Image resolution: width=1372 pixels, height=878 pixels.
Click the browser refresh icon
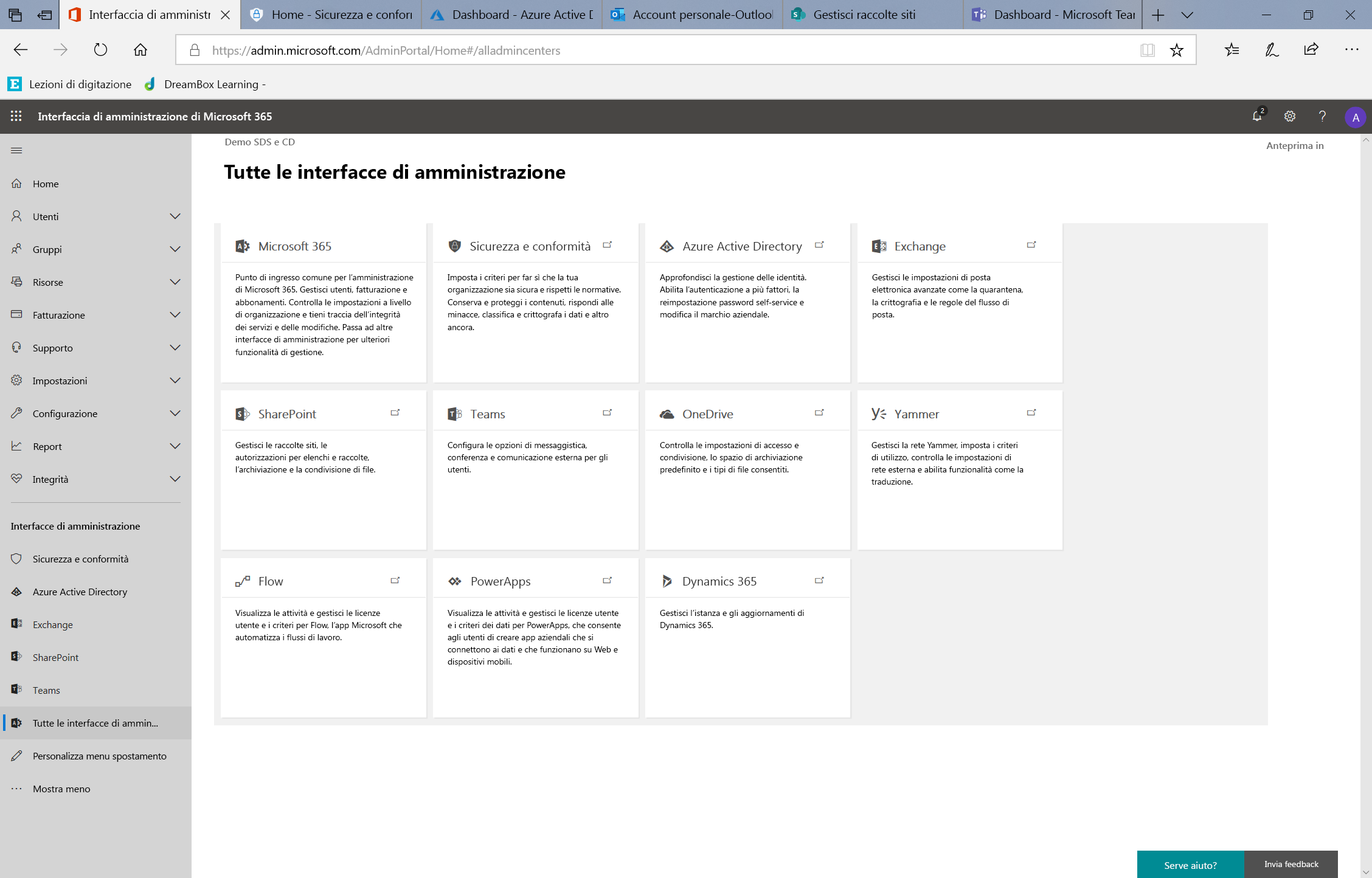[x=100, y=50]
